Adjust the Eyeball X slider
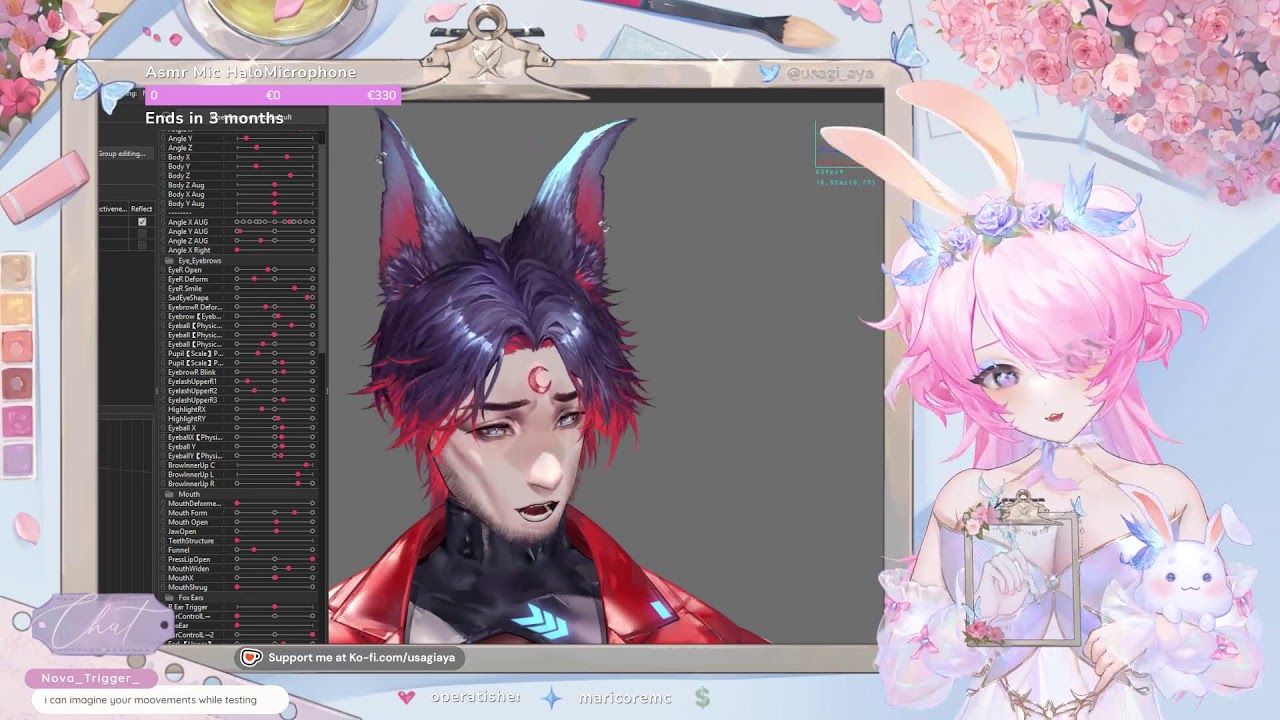The height and width of the screenshot is (720, 1280). pos(275,428)
